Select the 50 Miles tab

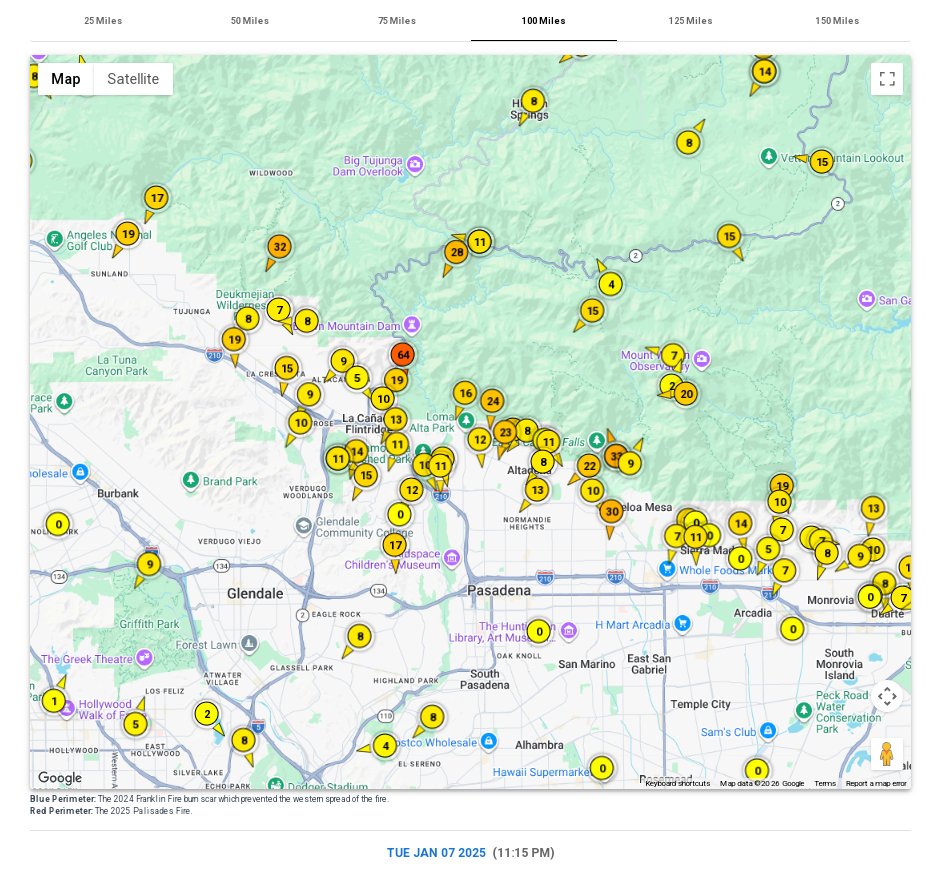(250, 21)
